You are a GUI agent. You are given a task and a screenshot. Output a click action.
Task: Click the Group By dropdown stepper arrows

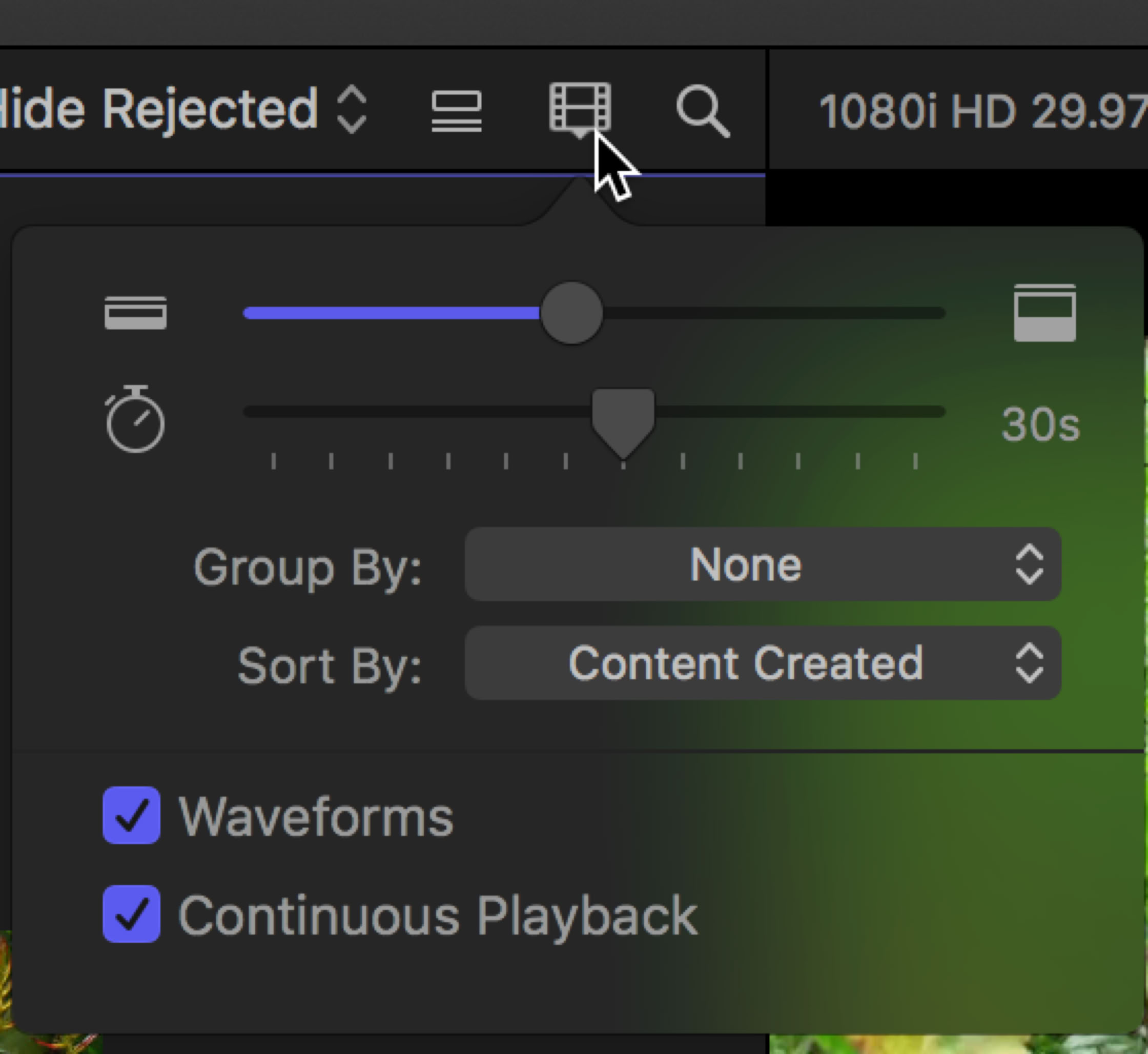point(1029,564)
